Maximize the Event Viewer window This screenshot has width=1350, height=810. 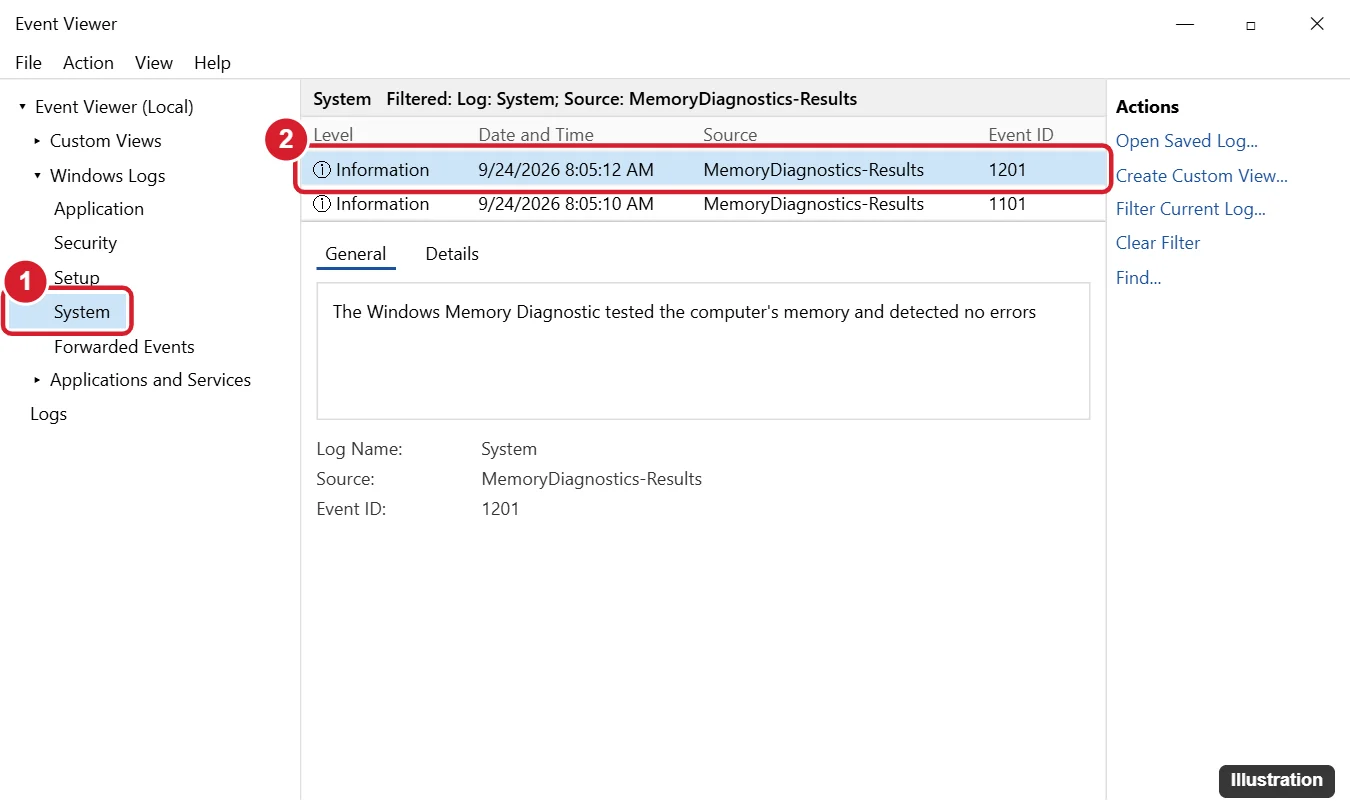pos(1251,25)
